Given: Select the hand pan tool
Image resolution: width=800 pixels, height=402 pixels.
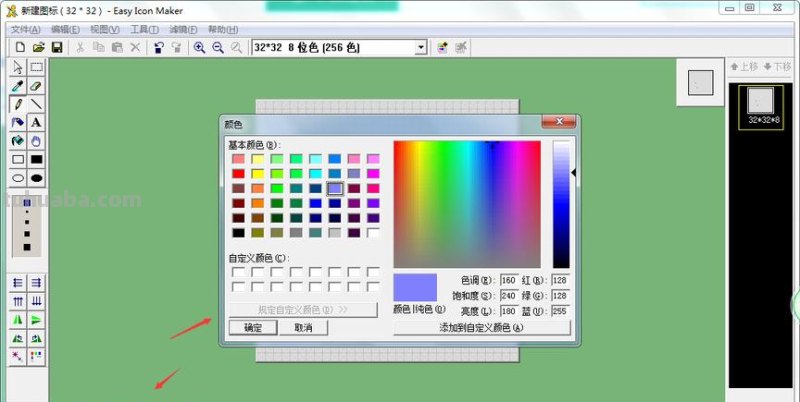Looking at the screenshot, I should (x=36, y=141).
